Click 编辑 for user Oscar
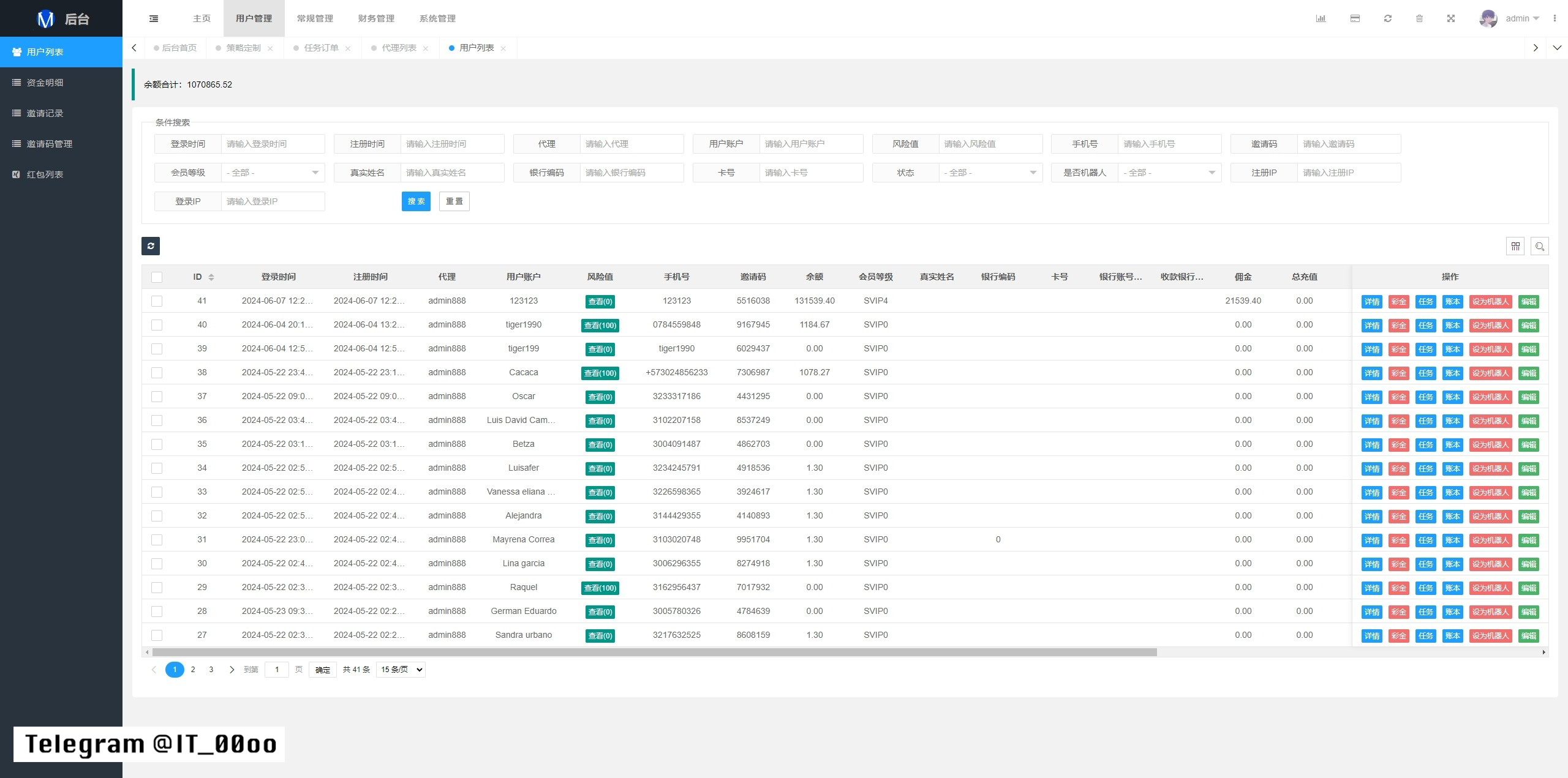 [x=1529, y=397]
